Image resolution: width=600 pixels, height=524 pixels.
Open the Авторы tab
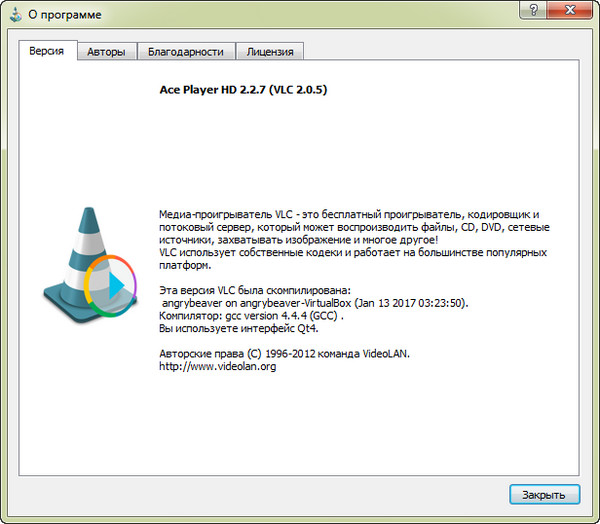tap(106, 51)
